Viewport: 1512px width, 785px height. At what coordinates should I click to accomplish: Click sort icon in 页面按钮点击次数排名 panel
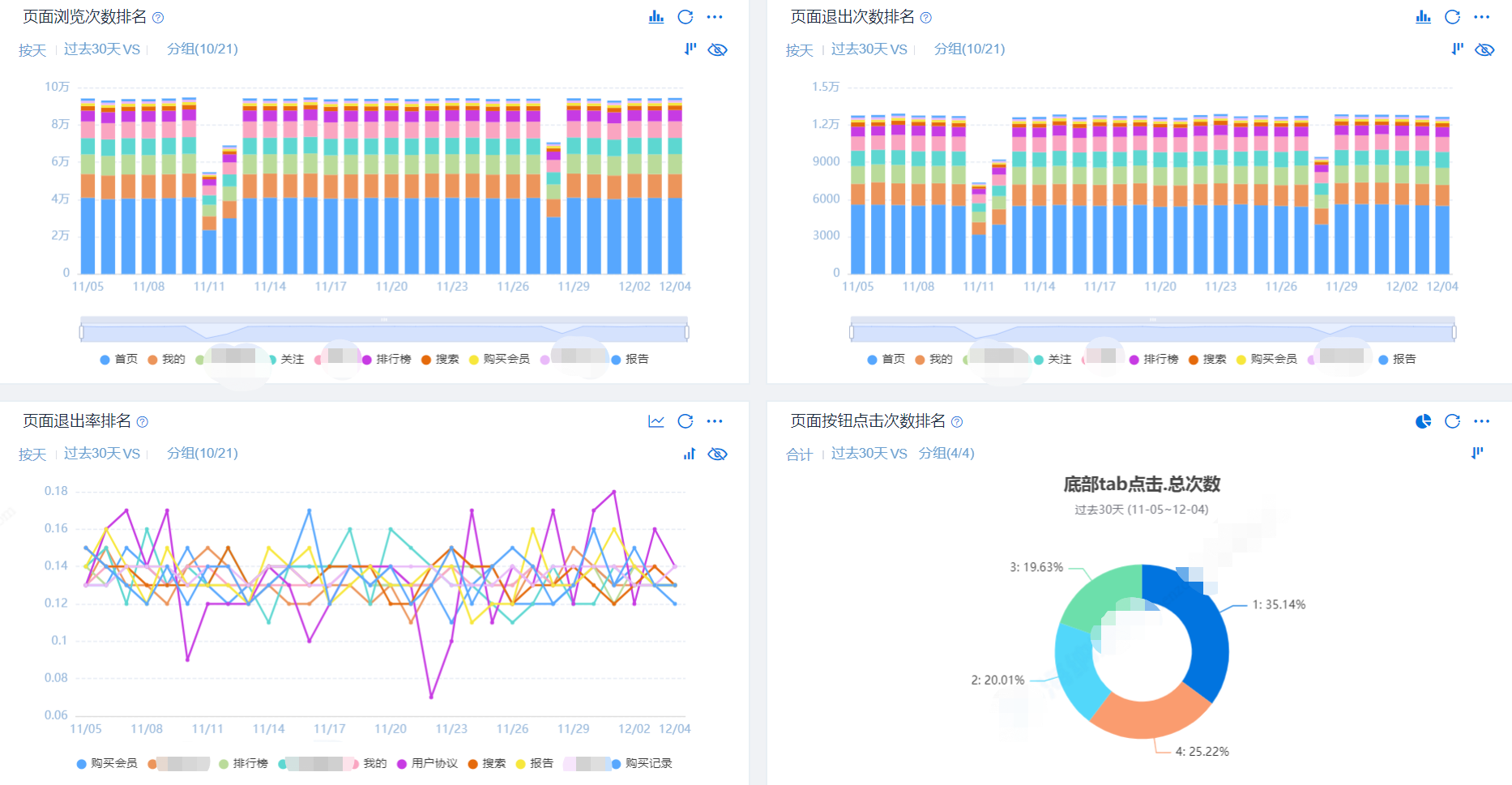point(1477,453)
